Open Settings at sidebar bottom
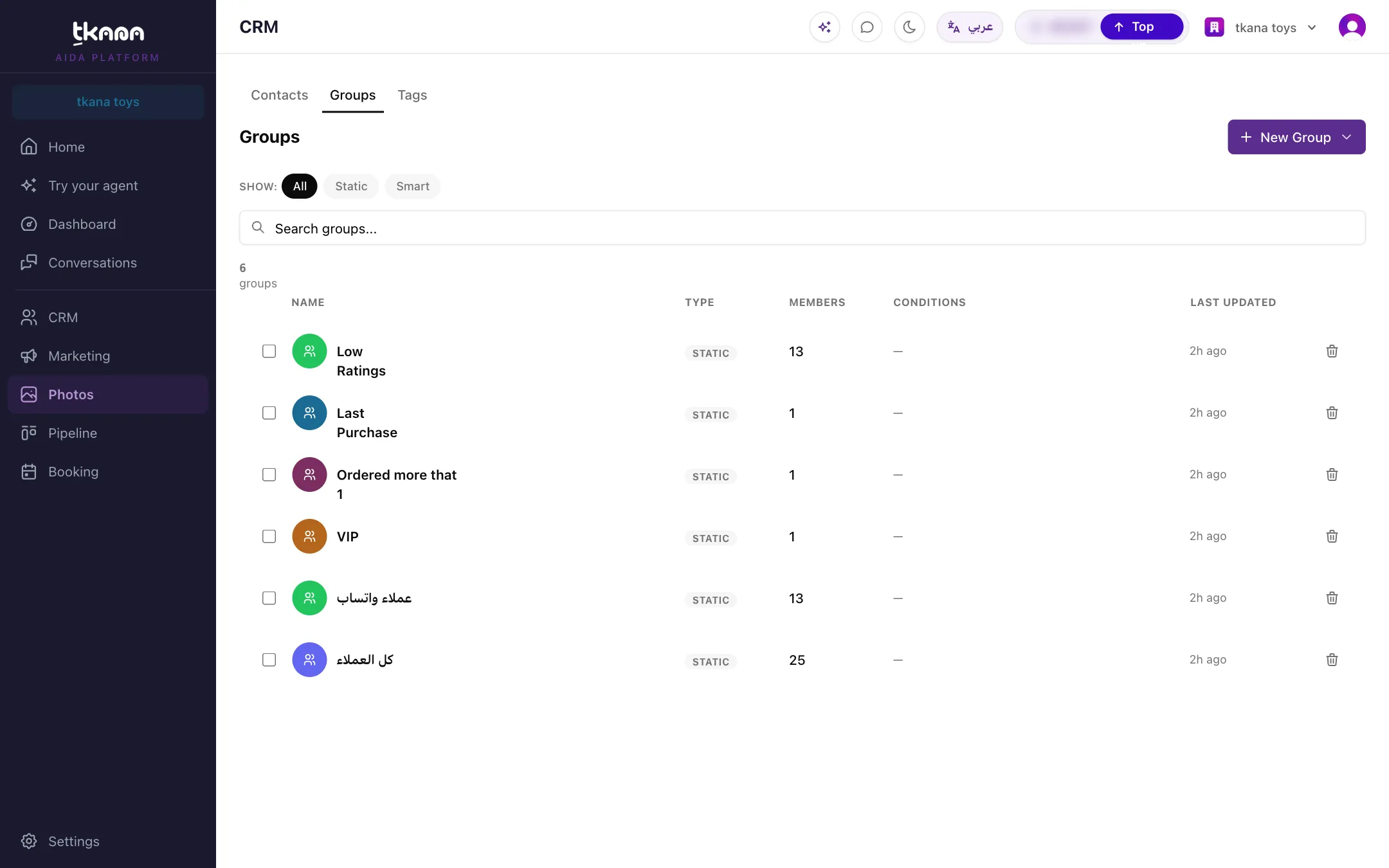The image size is (1389, 868). [x=108, y=842]
